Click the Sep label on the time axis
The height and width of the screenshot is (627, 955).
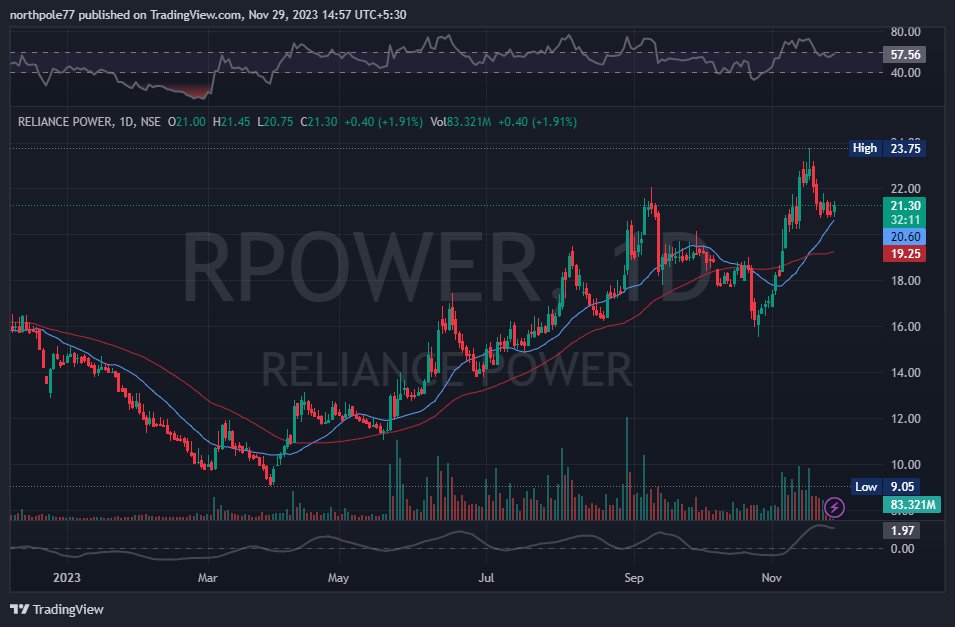[633, 577]
